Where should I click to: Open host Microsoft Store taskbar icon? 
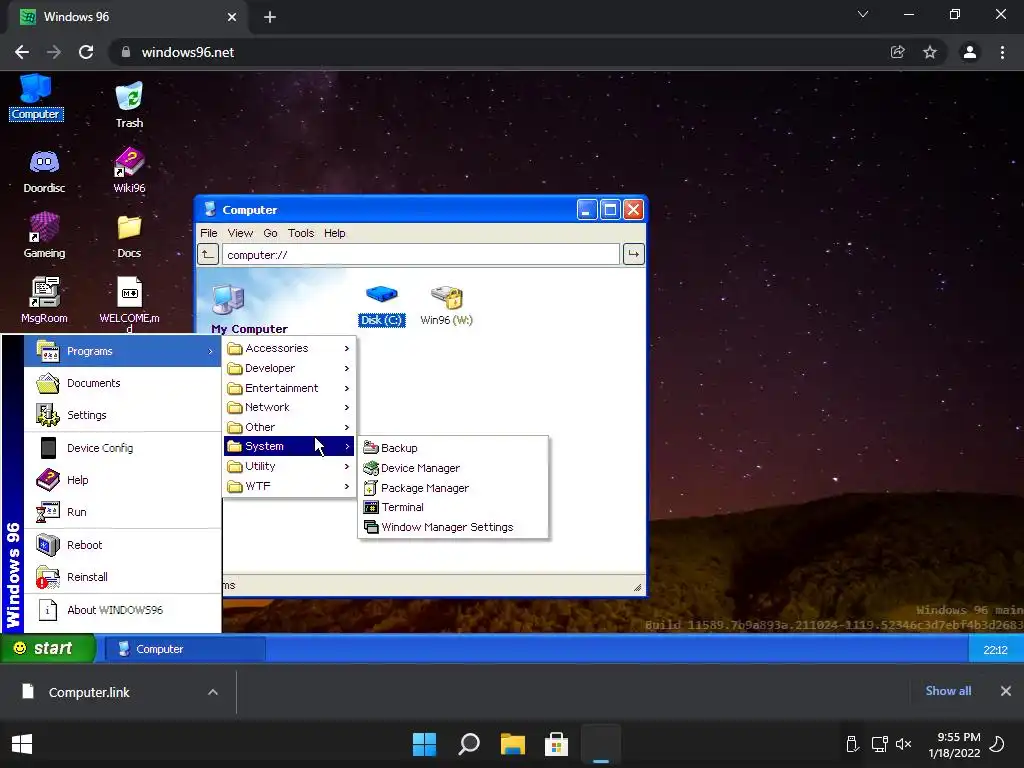556,744
